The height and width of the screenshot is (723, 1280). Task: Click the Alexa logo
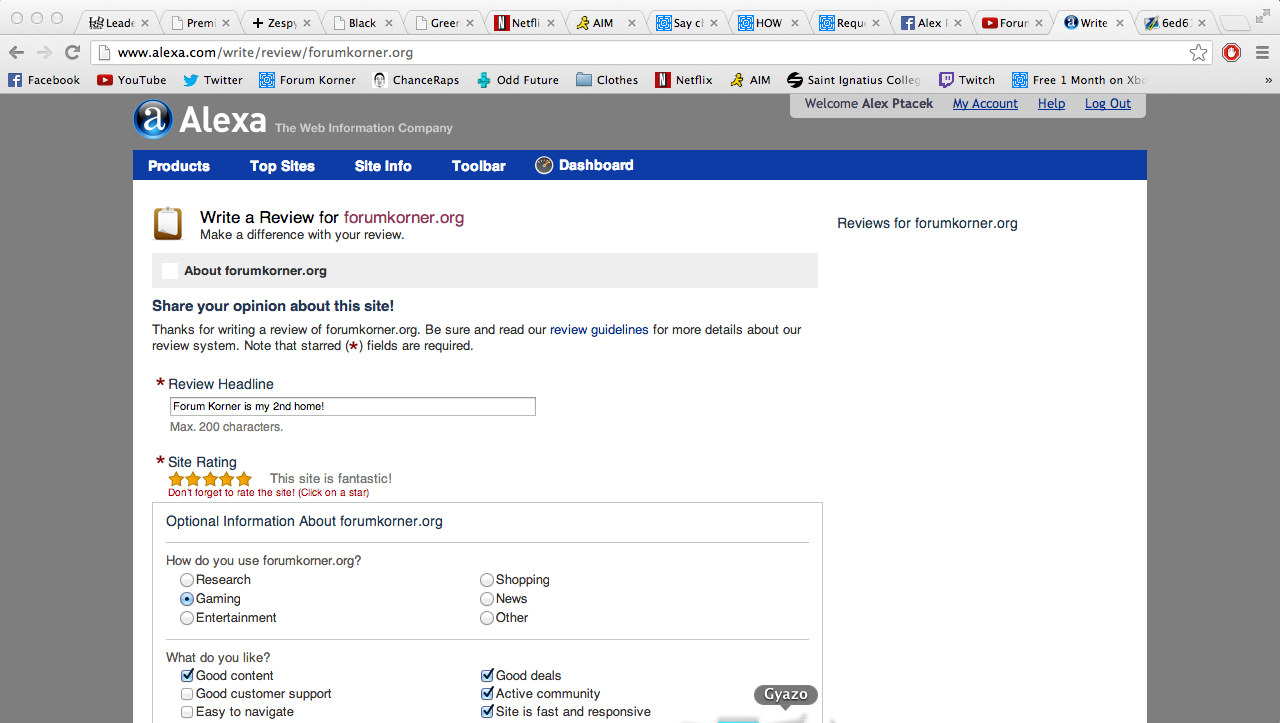[200, 120]
